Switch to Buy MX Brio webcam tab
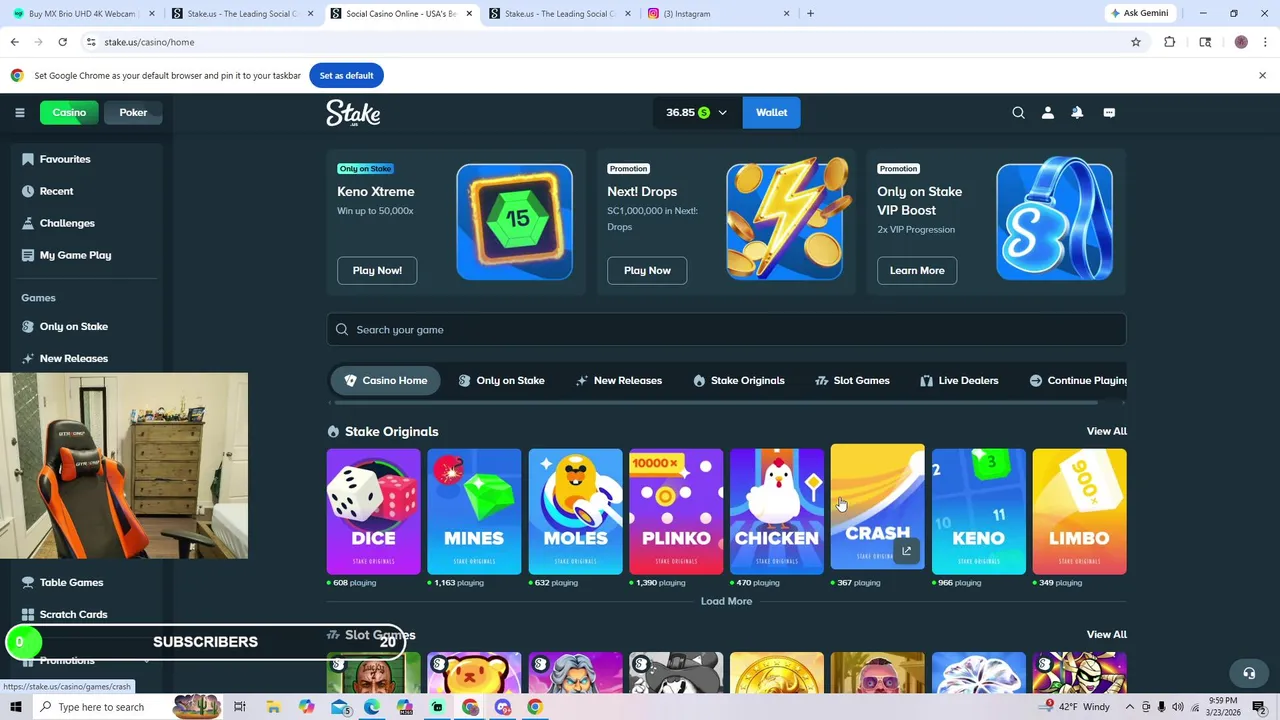1280x720 pixels. pyautogui.click(x=82, y=14)
